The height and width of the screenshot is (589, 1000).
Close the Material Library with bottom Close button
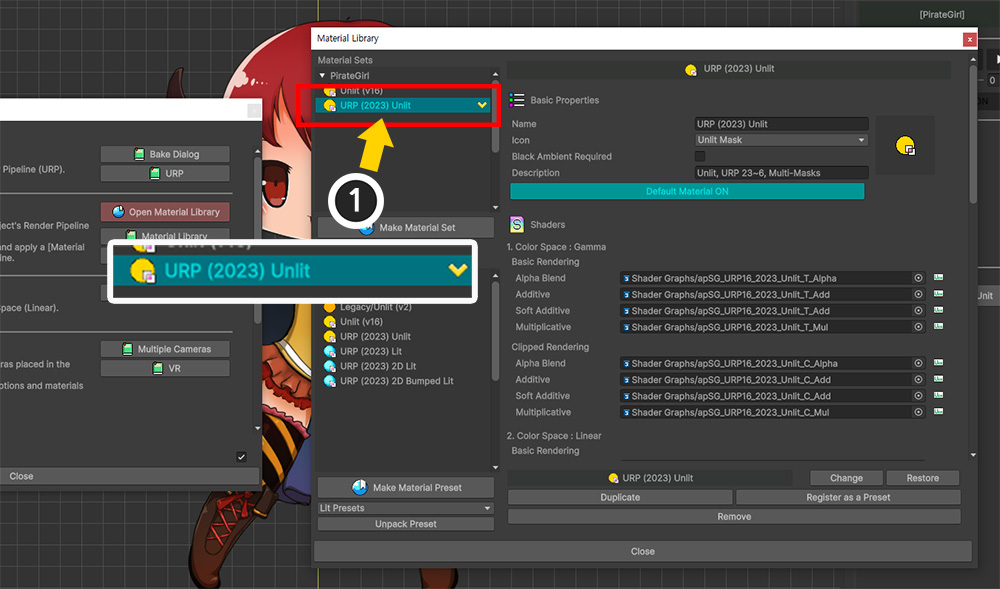pos(643,551)
